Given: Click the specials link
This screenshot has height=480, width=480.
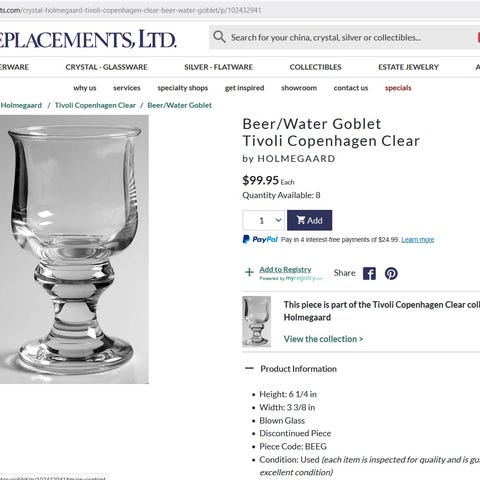Looking at the screenshot, I should (398, 88).
